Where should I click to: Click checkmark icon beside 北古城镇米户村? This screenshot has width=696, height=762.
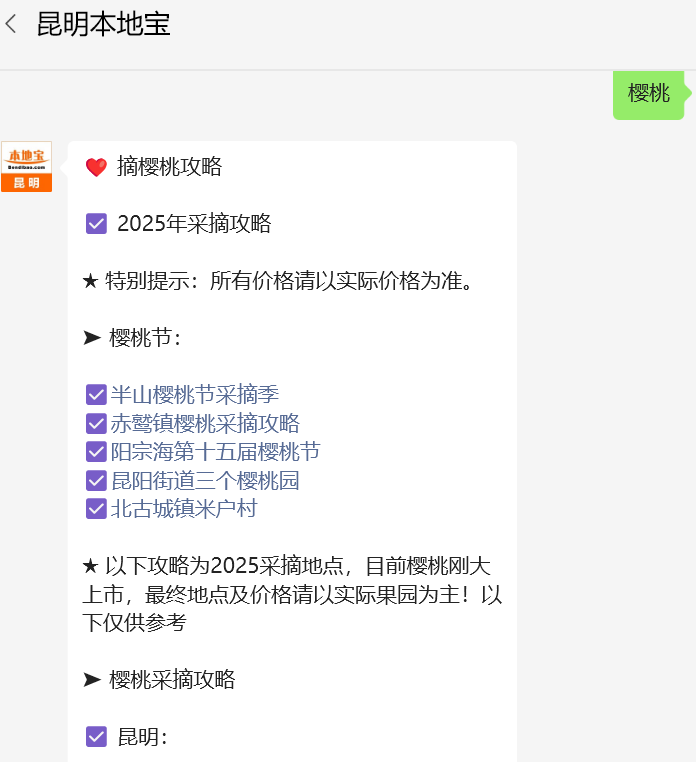tap(96, 509)
